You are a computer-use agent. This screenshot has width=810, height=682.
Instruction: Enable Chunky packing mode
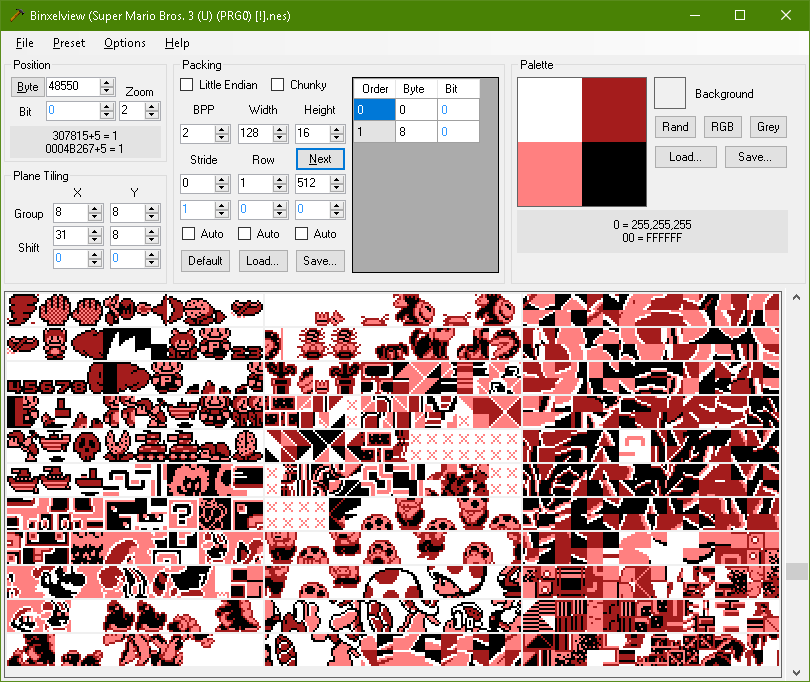[x=277, y=85]
